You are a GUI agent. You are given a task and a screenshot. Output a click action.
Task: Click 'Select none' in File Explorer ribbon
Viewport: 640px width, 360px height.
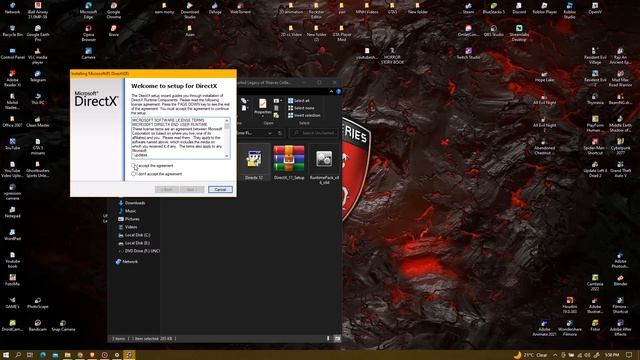pos(301,108)
